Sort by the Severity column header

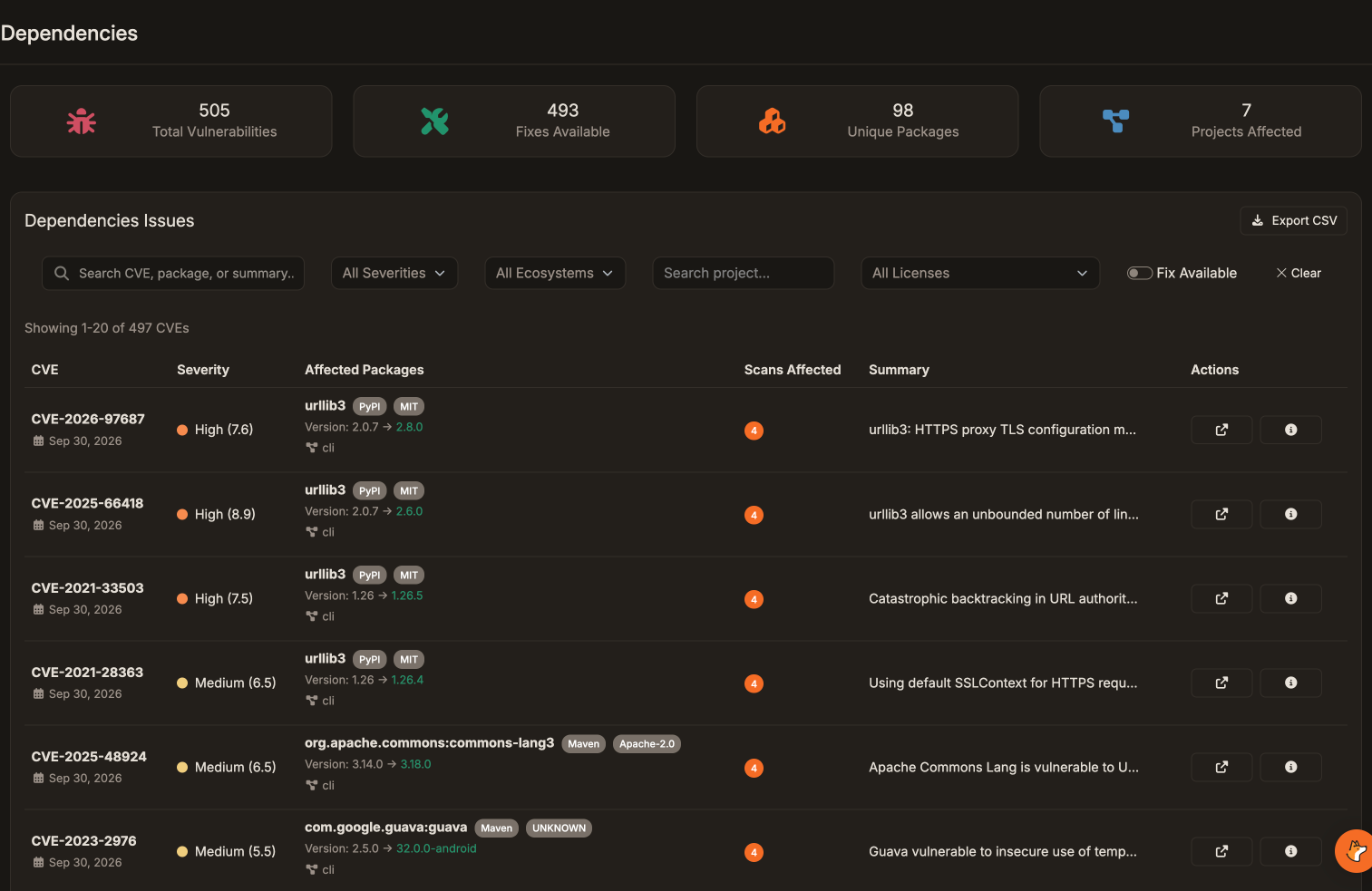(x=203, y=370)
